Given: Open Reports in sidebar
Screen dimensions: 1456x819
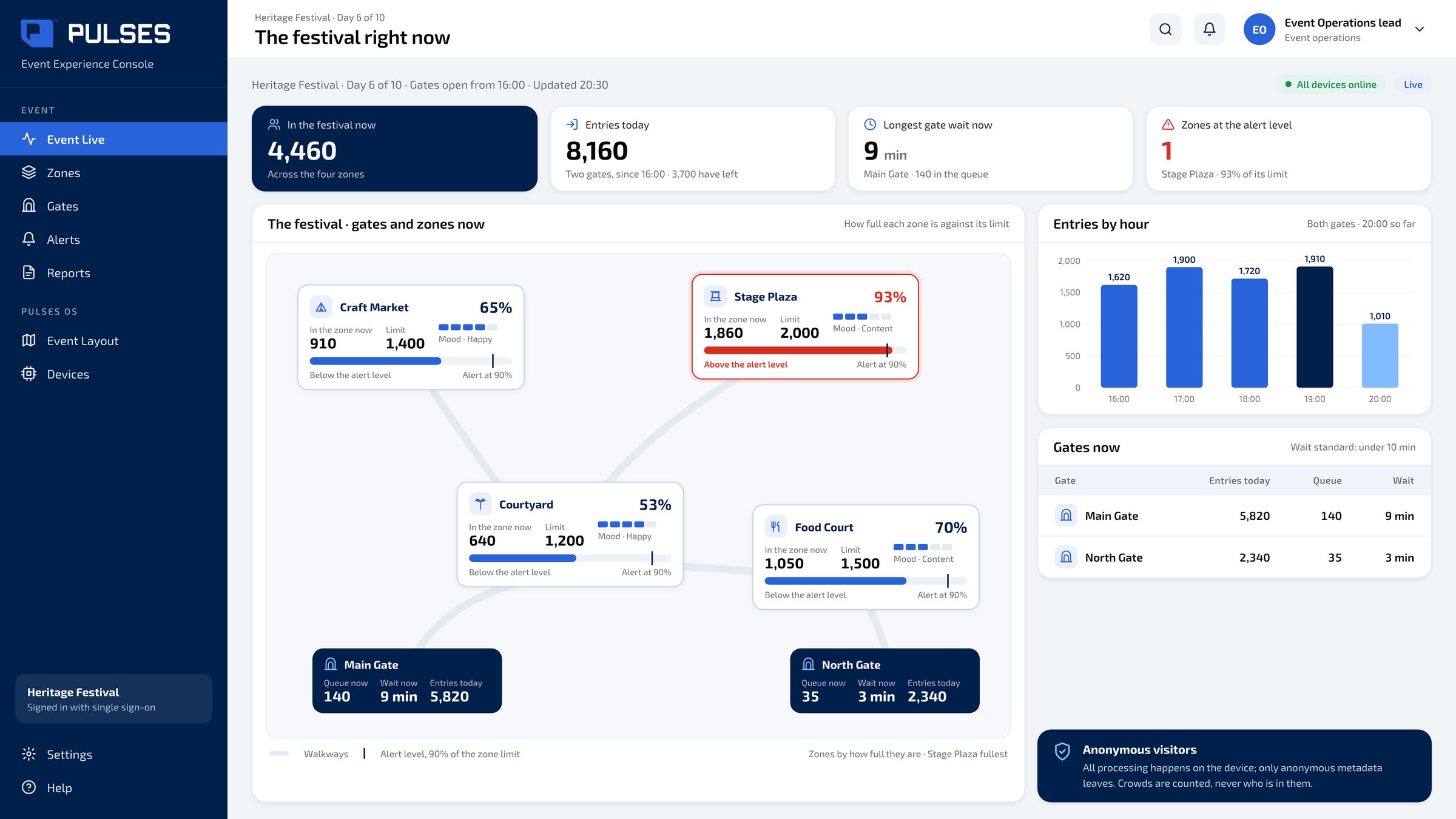Looking at the screenshot, I should coord(113,272).
